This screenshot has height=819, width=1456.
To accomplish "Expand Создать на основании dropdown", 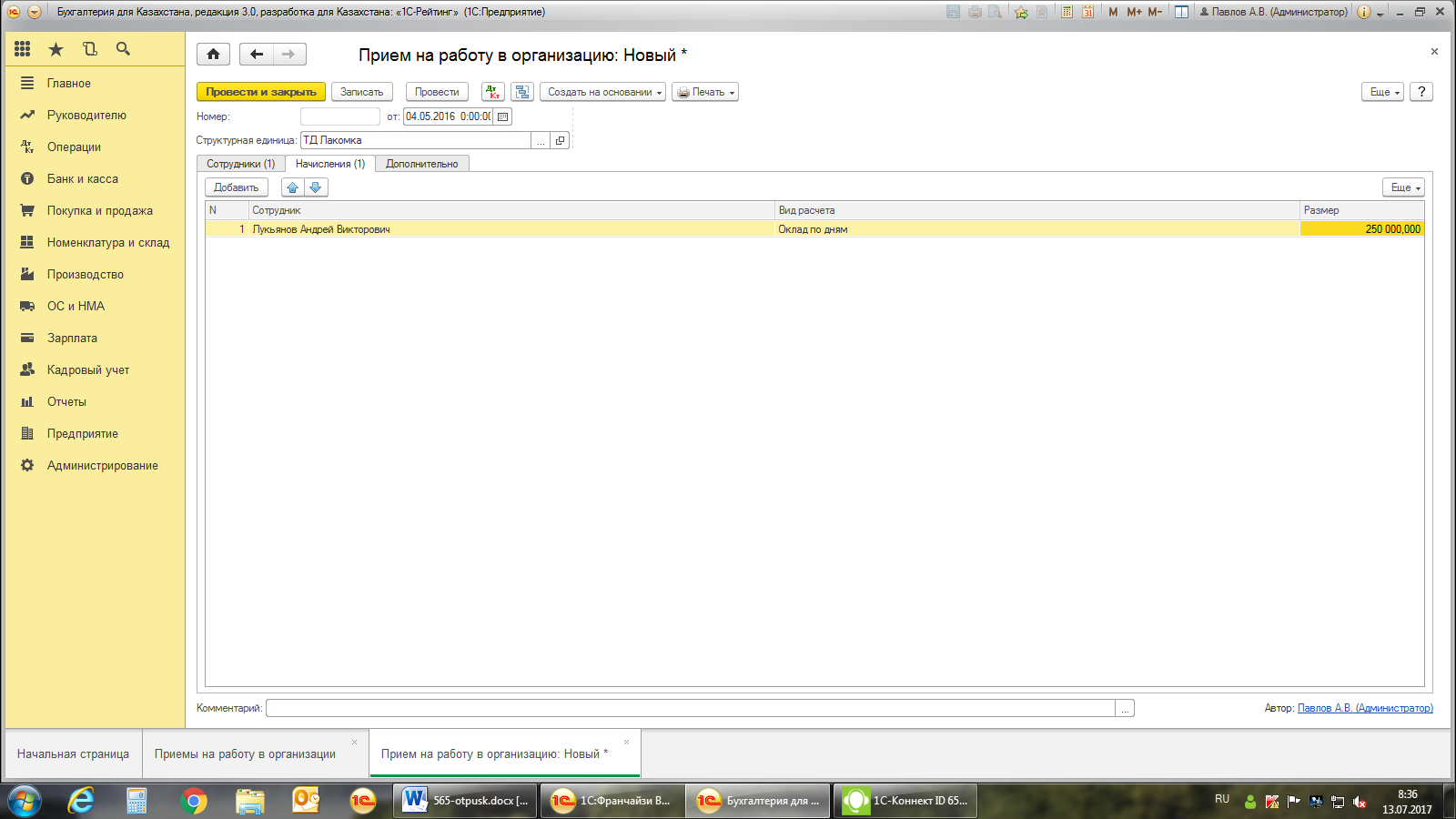I will 602,92.
